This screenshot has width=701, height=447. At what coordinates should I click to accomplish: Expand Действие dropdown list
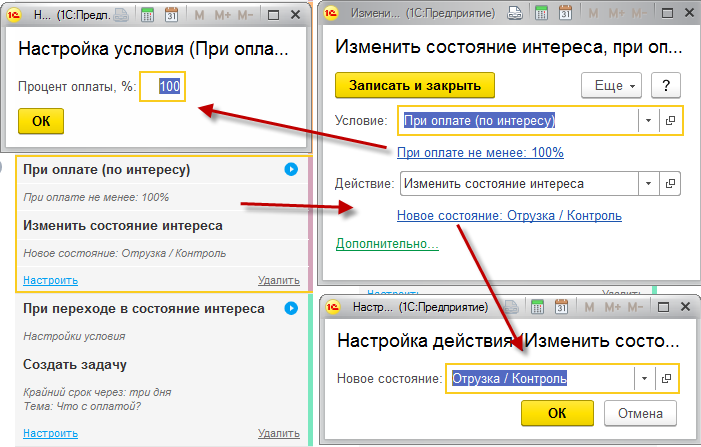648,183
